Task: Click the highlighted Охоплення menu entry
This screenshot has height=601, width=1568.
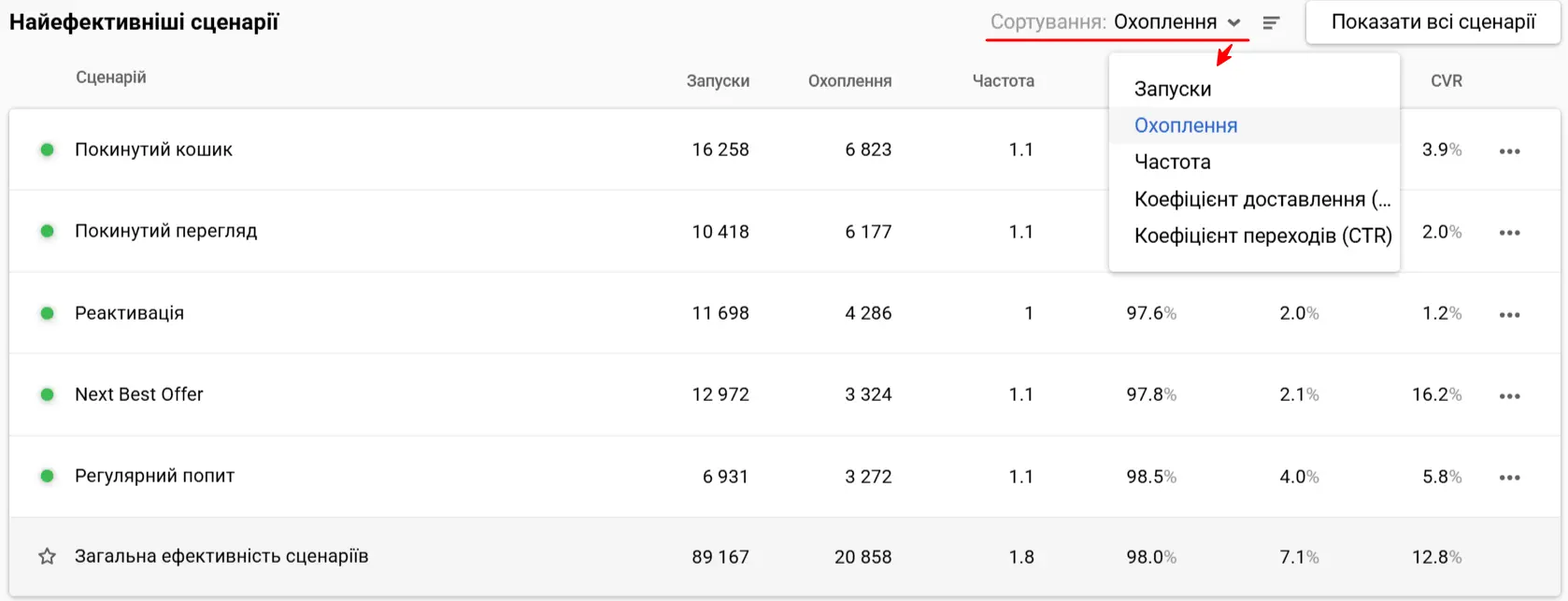Action: point(1186,125)
